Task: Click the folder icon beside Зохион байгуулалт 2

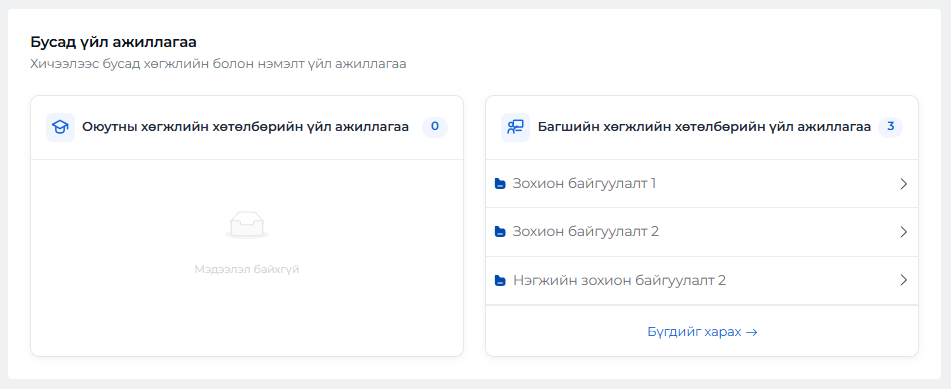Action: tap(500, 232)
